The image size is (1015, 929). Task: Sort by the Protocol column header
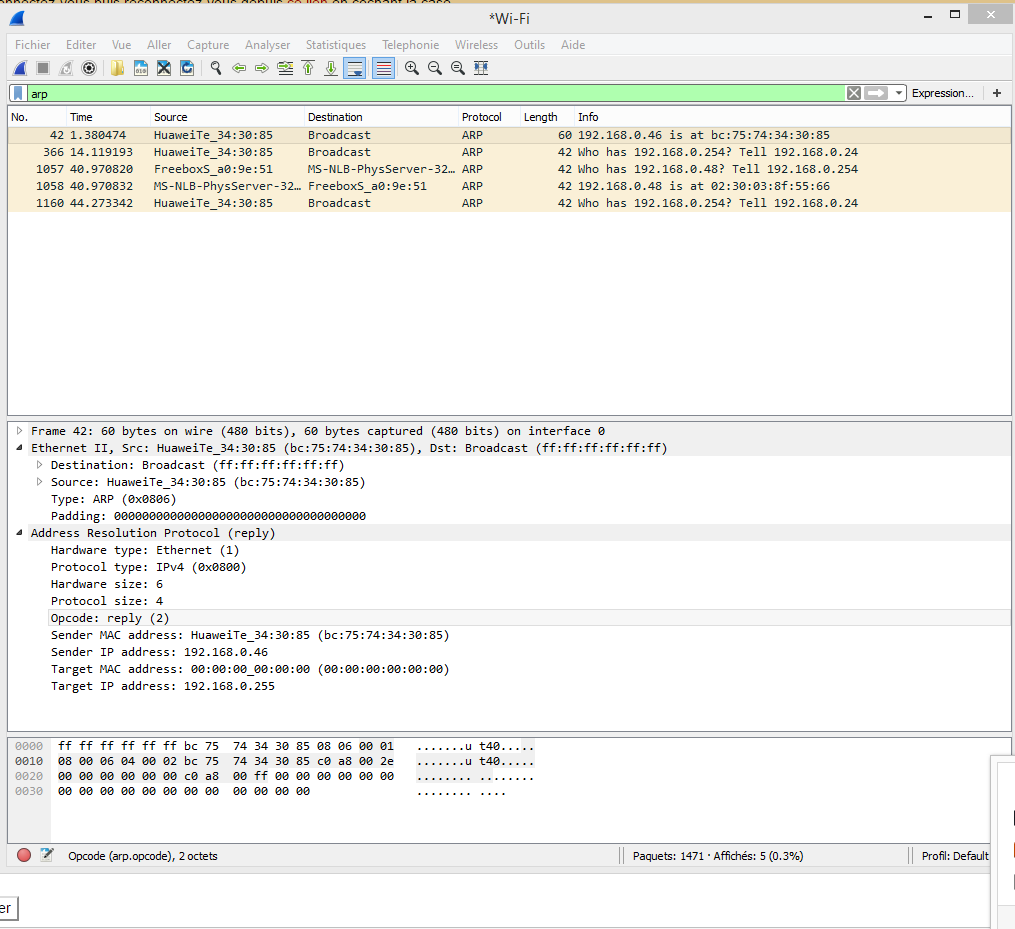[489, 117]
